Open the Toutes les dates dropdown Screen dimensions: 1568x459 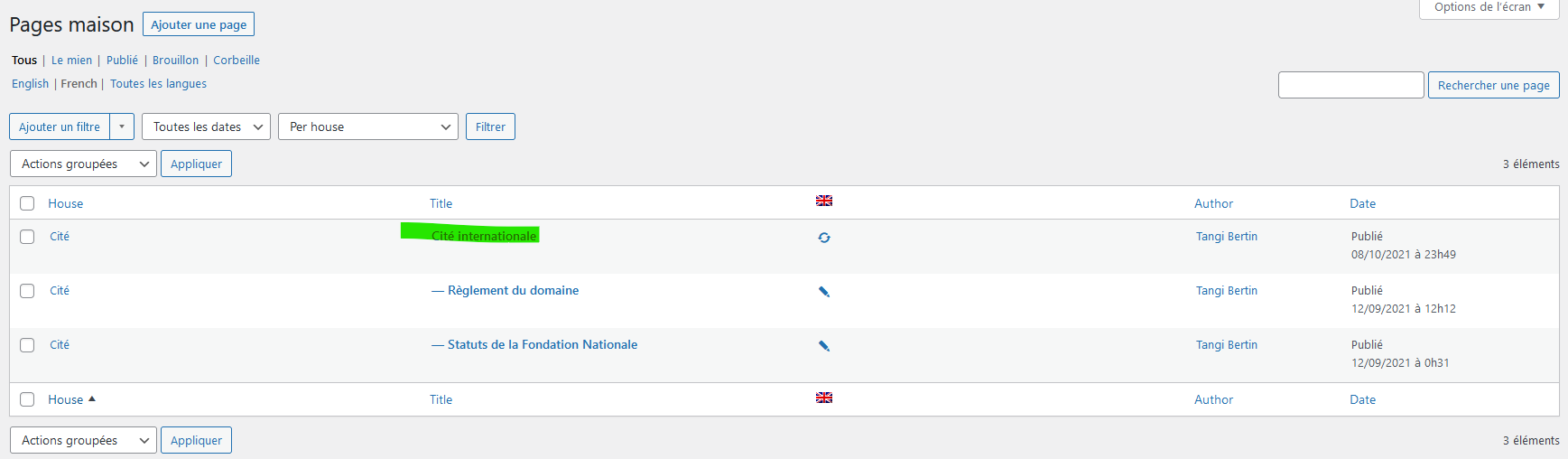(206, 126)
